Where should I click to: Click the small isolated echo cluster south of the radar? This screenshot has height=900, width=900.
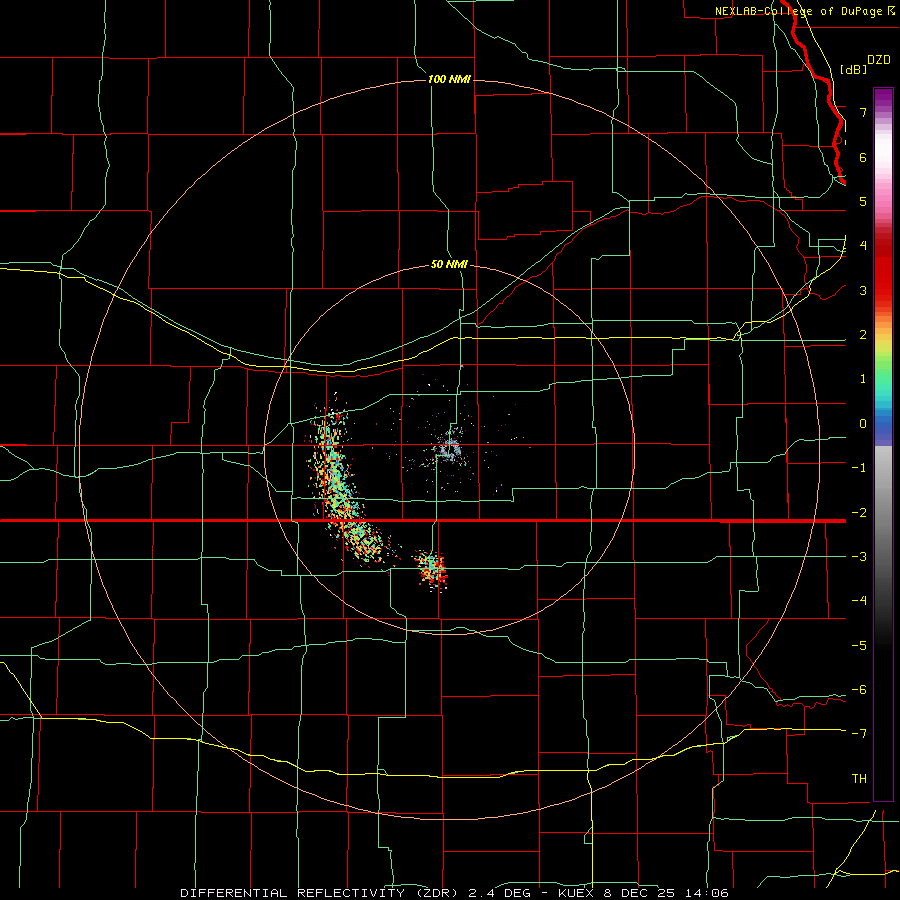432,569
